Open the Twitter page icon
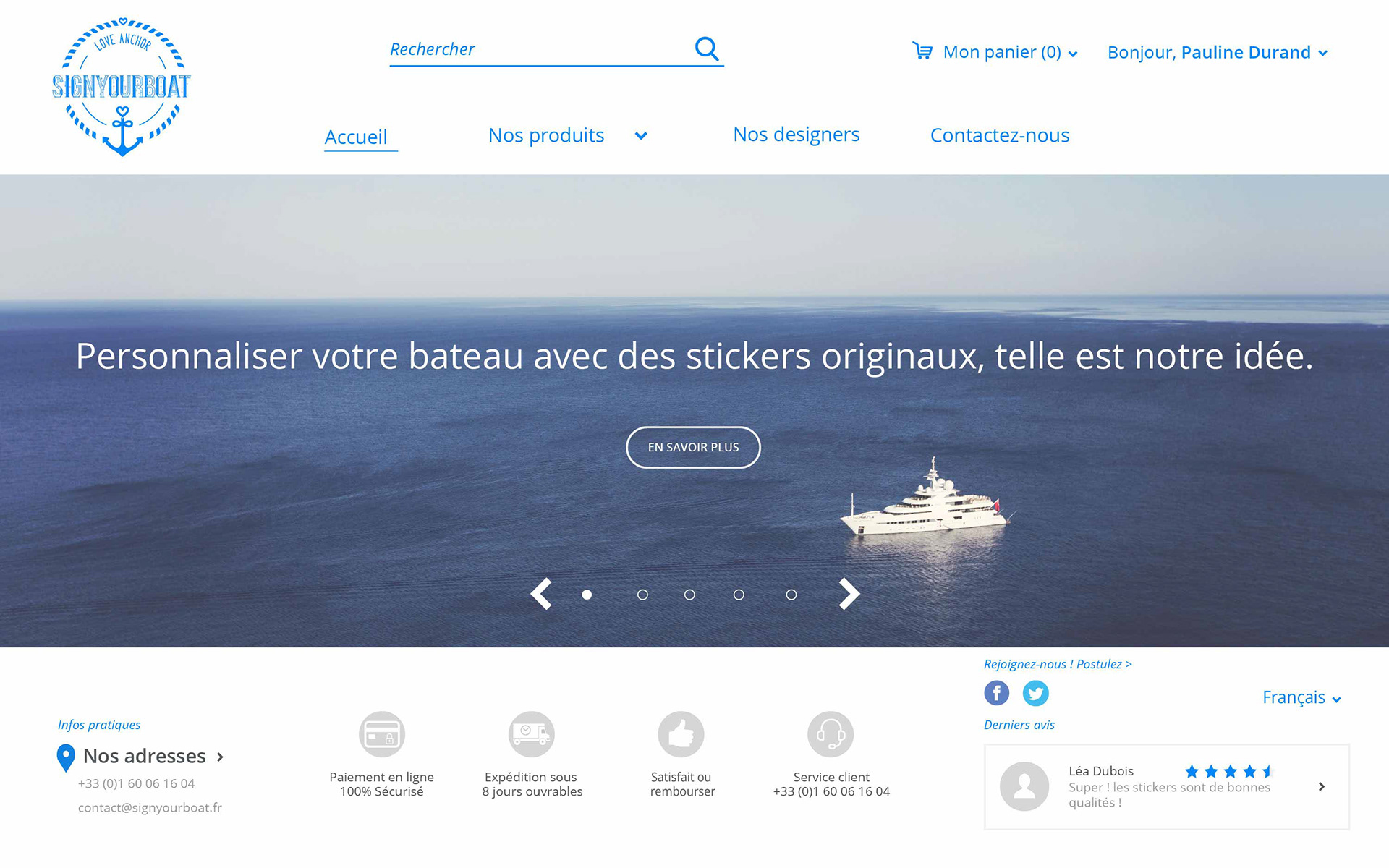Screen dimensions: 1389x868 pyautogui.click(x=1035, y=693)
